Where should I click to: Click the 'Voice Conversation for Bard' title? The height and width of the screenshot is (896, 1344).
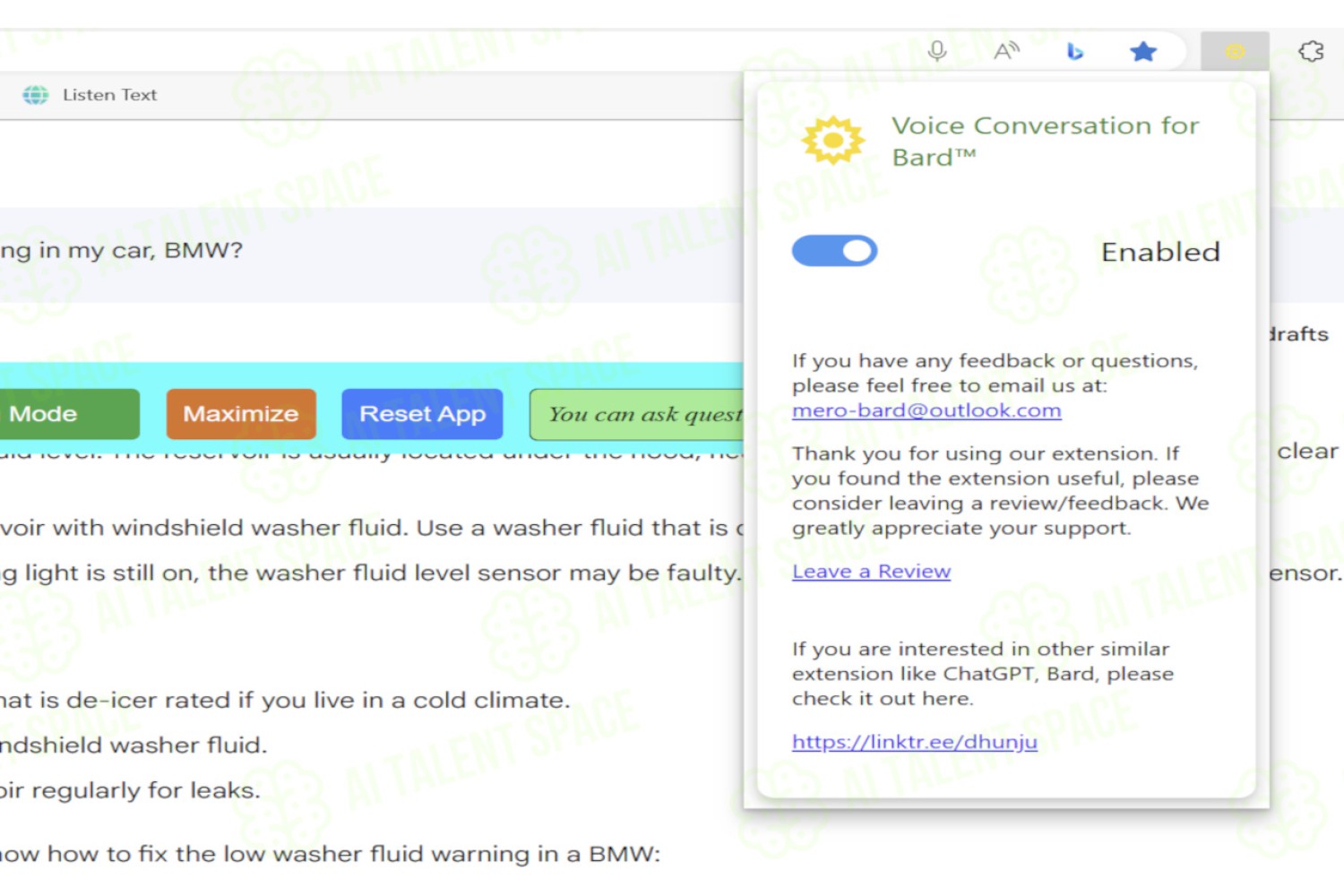coord(1045,142)
